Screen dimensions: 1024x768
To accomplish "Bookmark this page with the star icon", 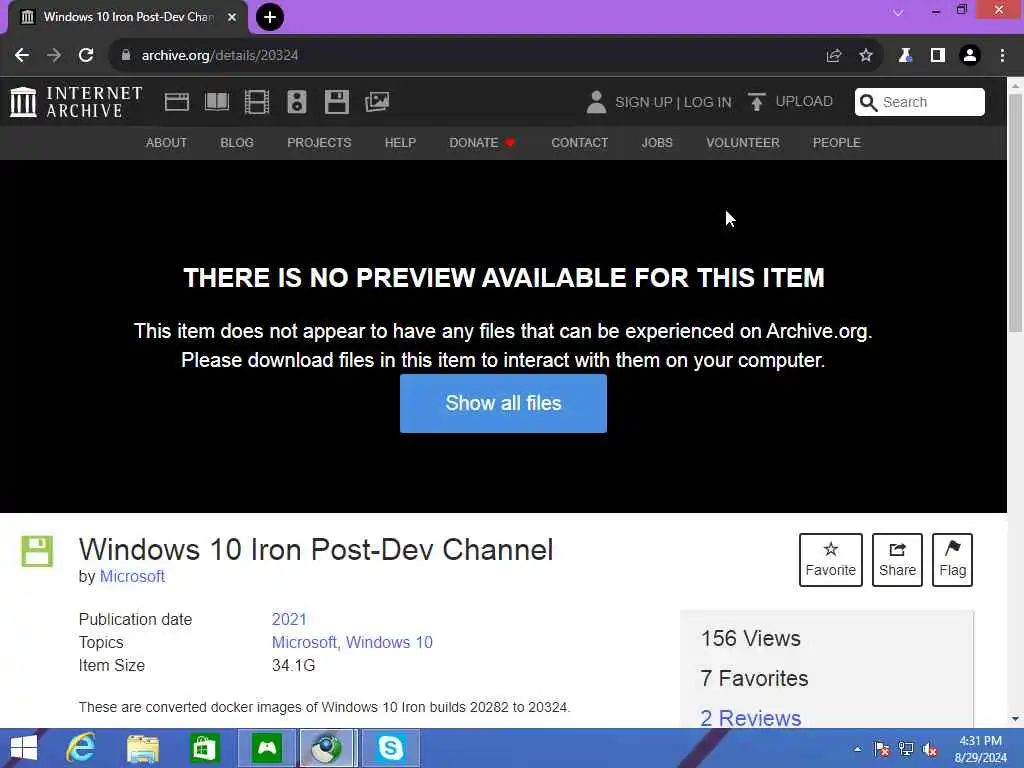I will 866,56.
